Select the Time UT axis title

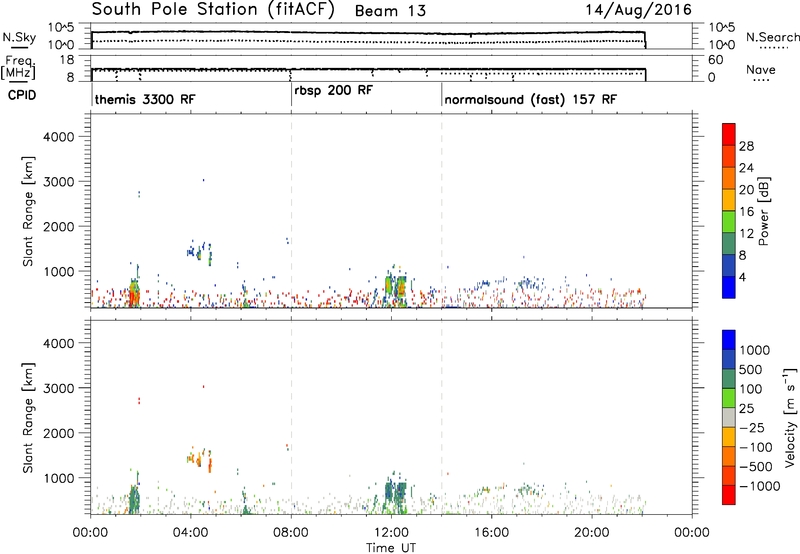391,548
